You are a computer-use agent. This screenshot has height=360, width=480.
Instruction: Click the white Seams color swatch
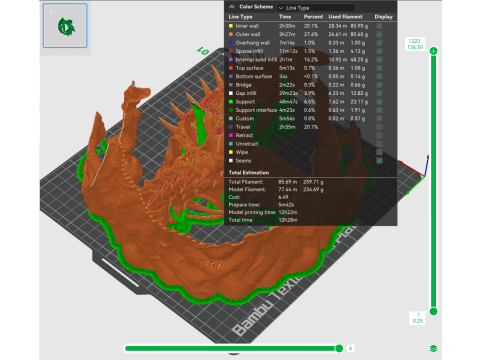[231, 161]
